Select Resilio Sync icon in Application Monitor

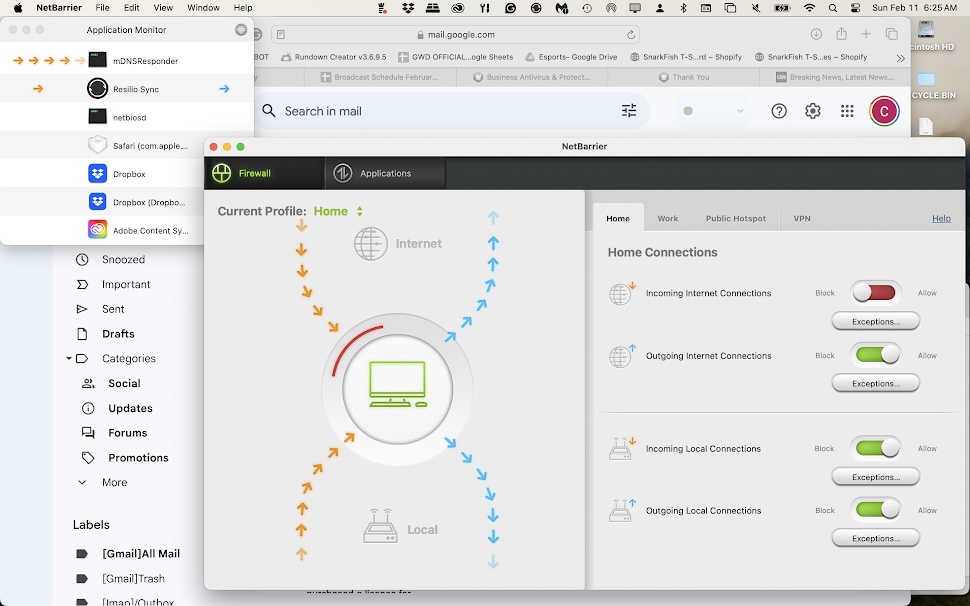pos(97,89)
